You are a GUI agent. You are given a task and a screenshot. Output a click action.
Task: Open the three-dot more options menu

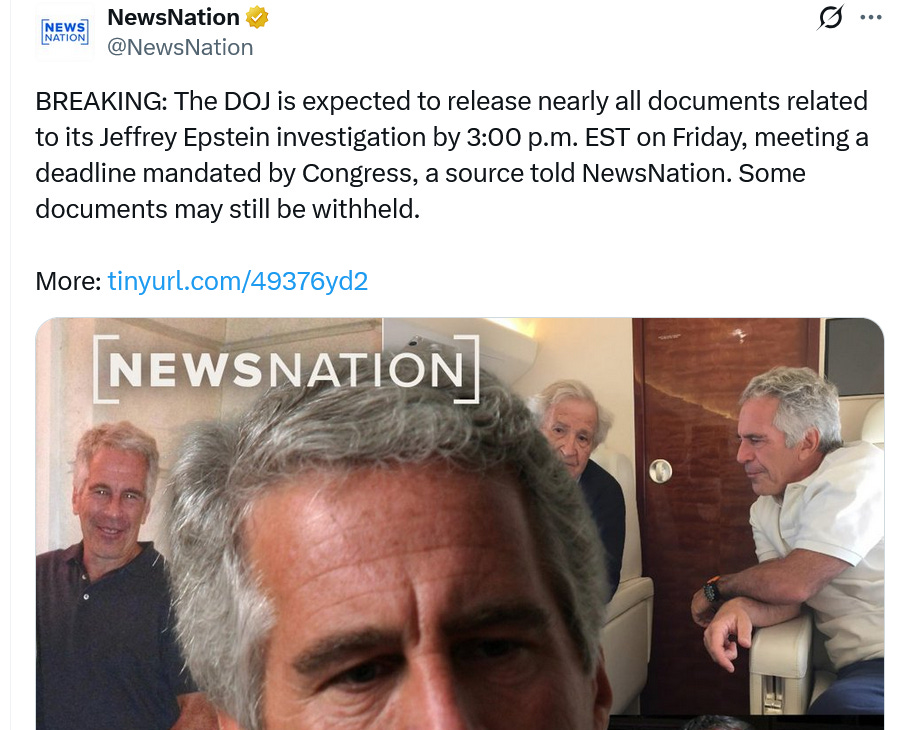(871, 17)
